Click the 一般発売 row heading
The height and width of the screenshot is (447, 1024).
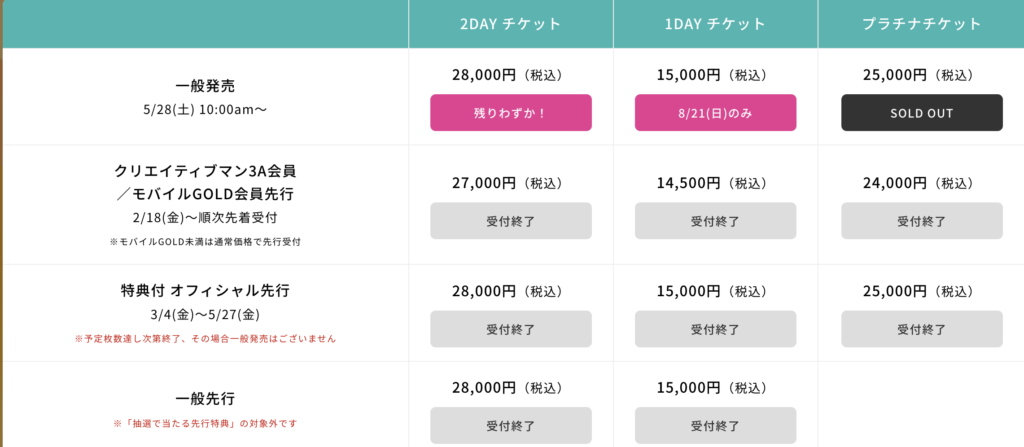(205, 86)
